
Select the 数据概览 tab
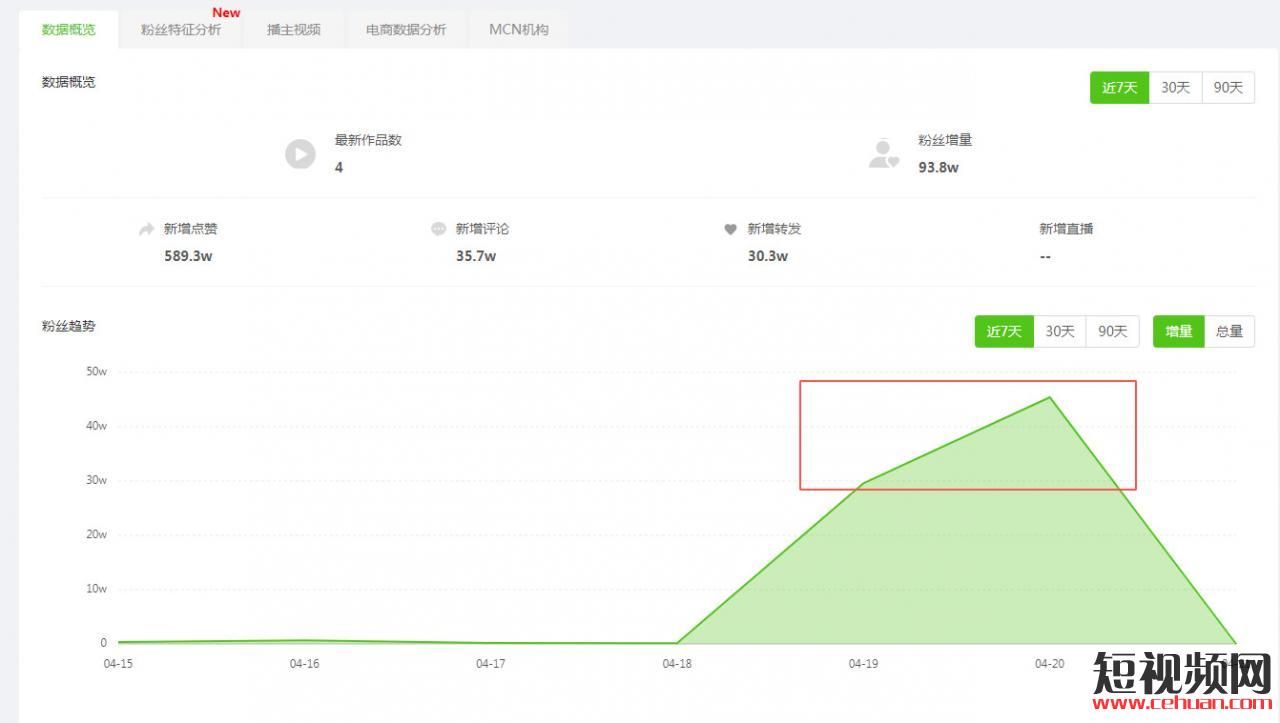[x=69, y=30]
